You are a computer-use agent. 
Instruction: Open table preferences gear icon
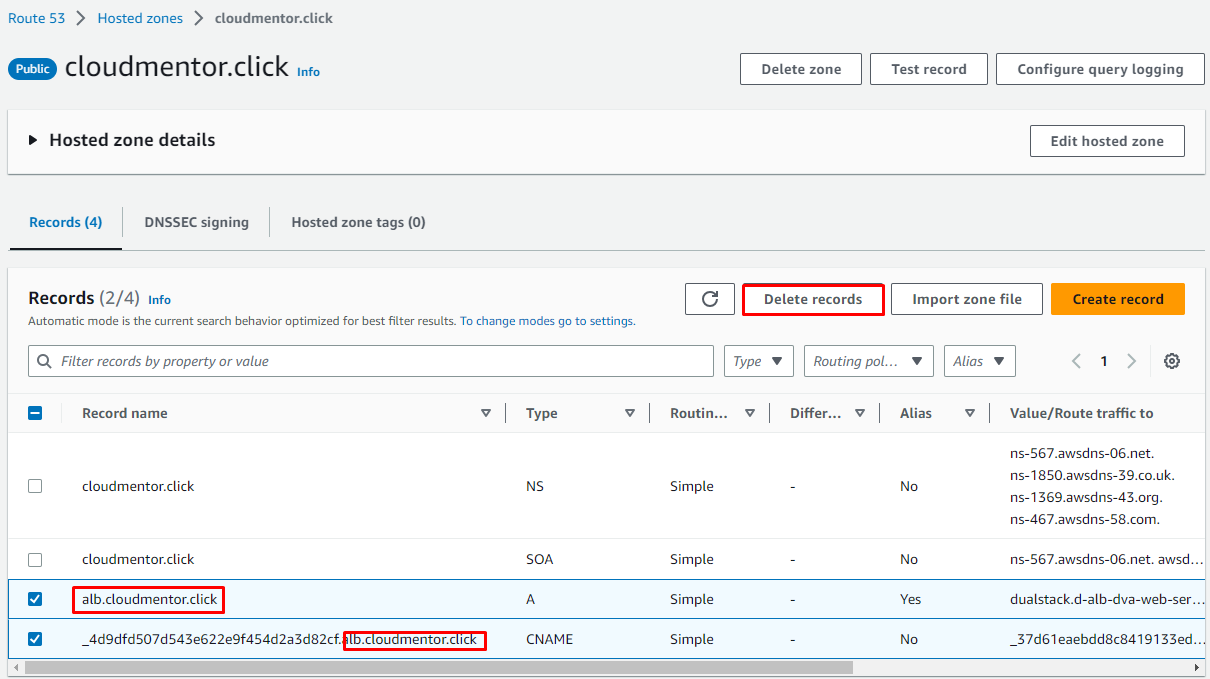click(1172, 361)
